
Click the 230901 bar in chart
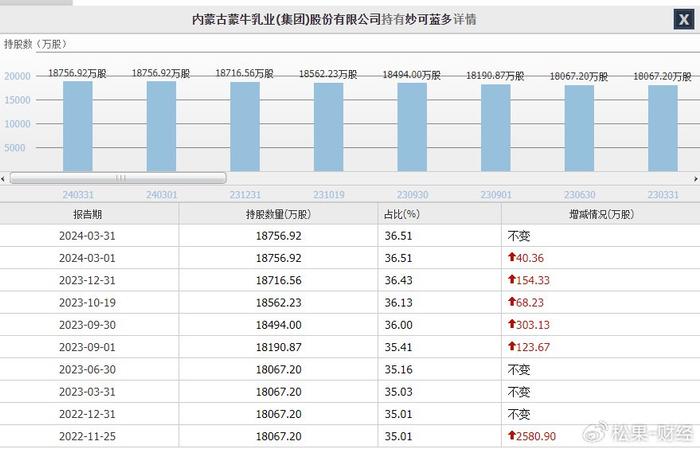pos(496,128)
